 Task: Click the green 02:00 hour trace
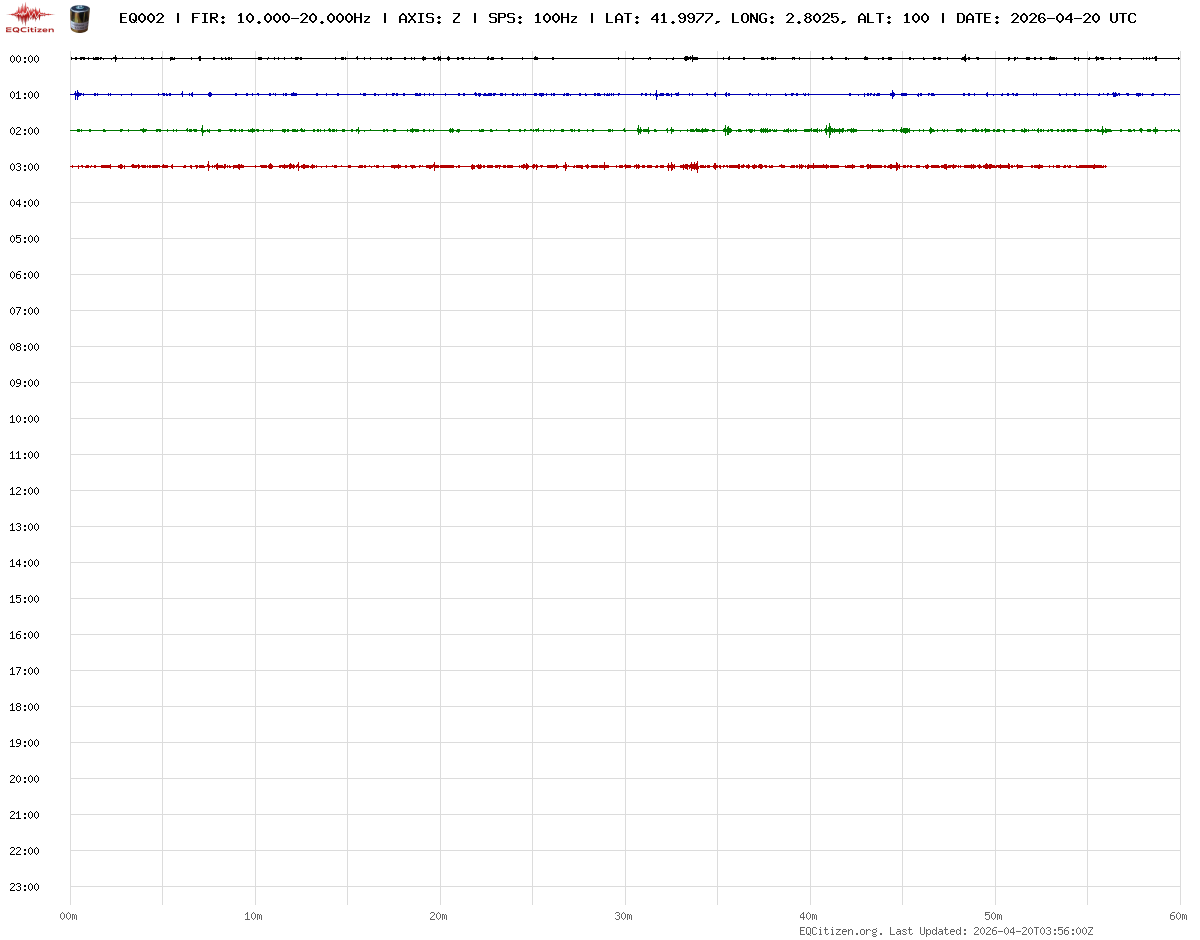600,130
